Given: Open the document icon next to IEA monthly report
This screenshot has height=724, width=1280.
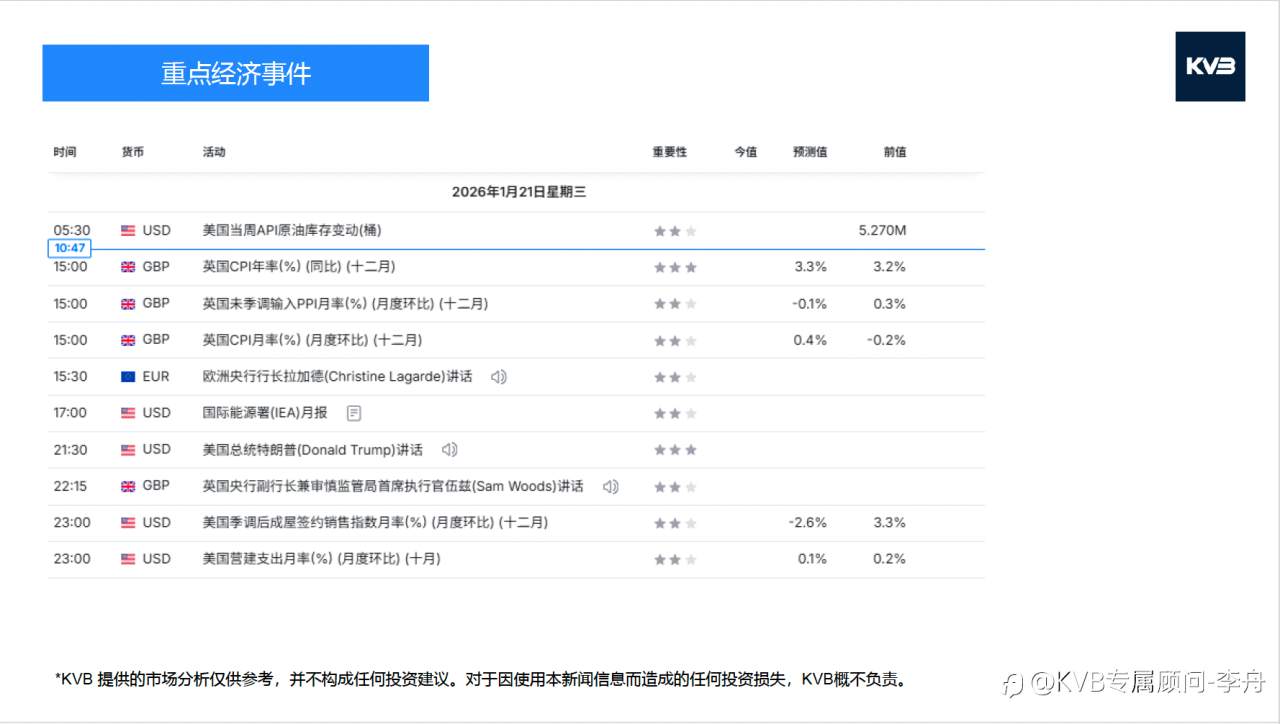Looking at the screenshot, I should point(353,413).
